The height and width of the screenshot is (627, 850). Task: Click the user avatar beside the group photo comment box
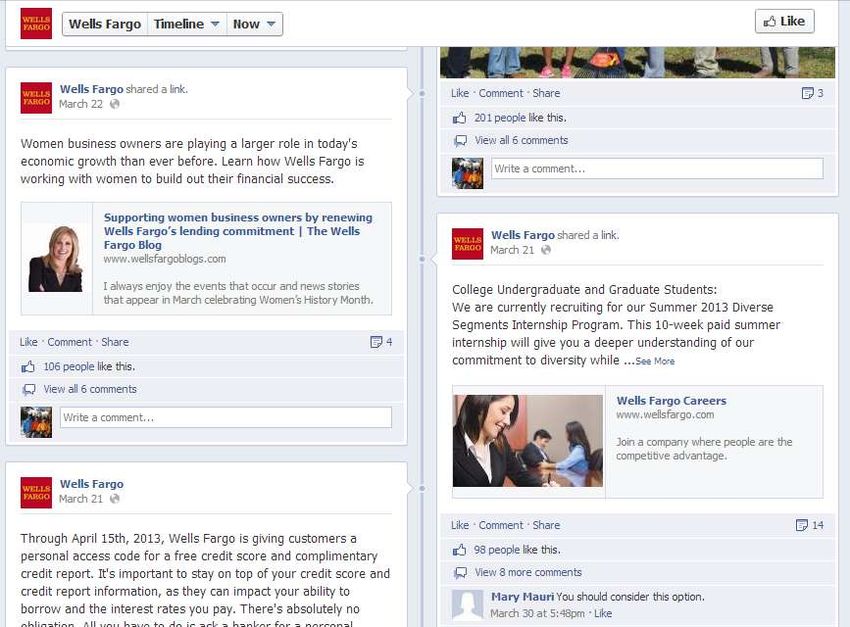pyautogui.click(x=467, y=173)
